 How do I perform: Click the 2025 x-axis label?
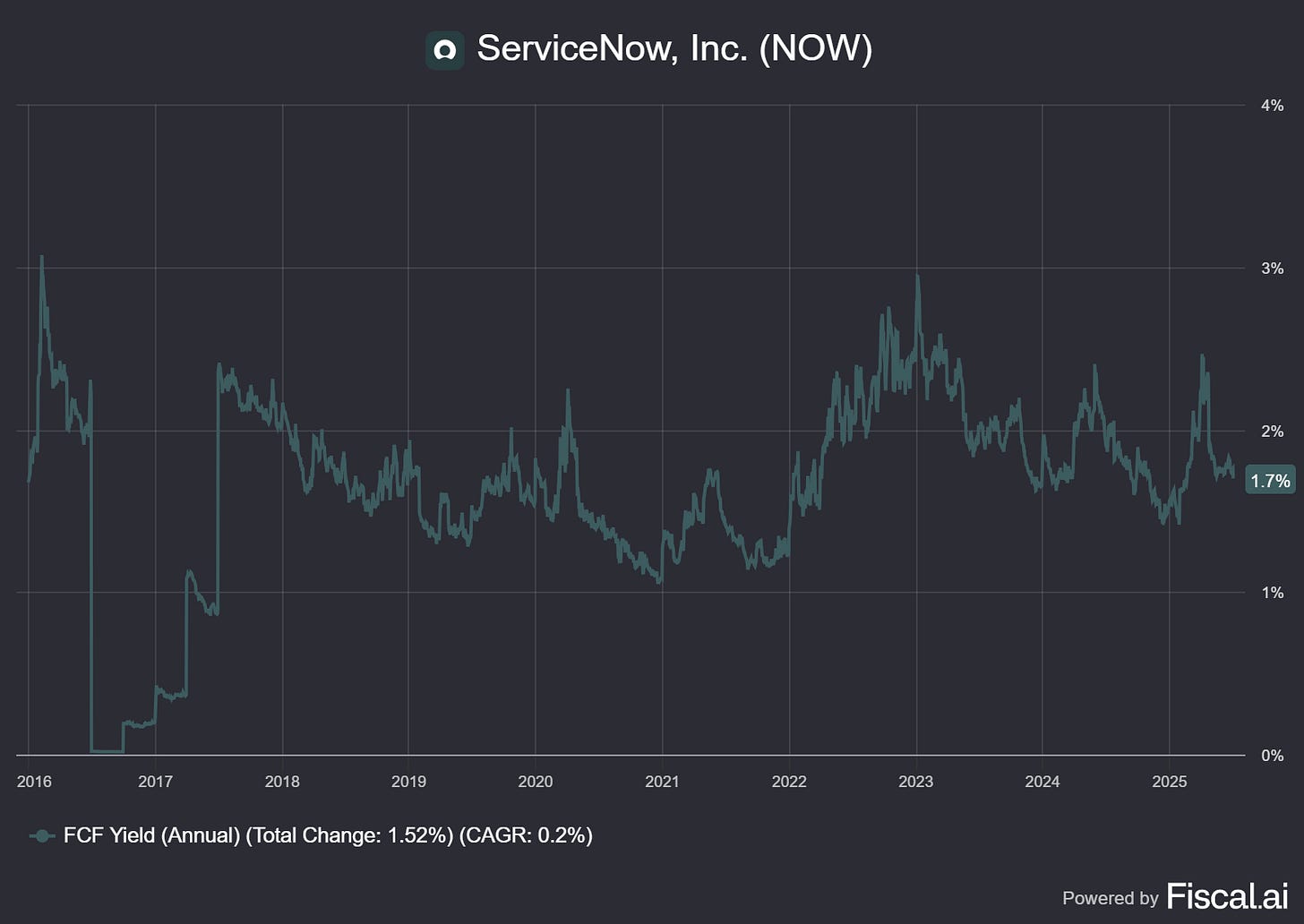1170,782
